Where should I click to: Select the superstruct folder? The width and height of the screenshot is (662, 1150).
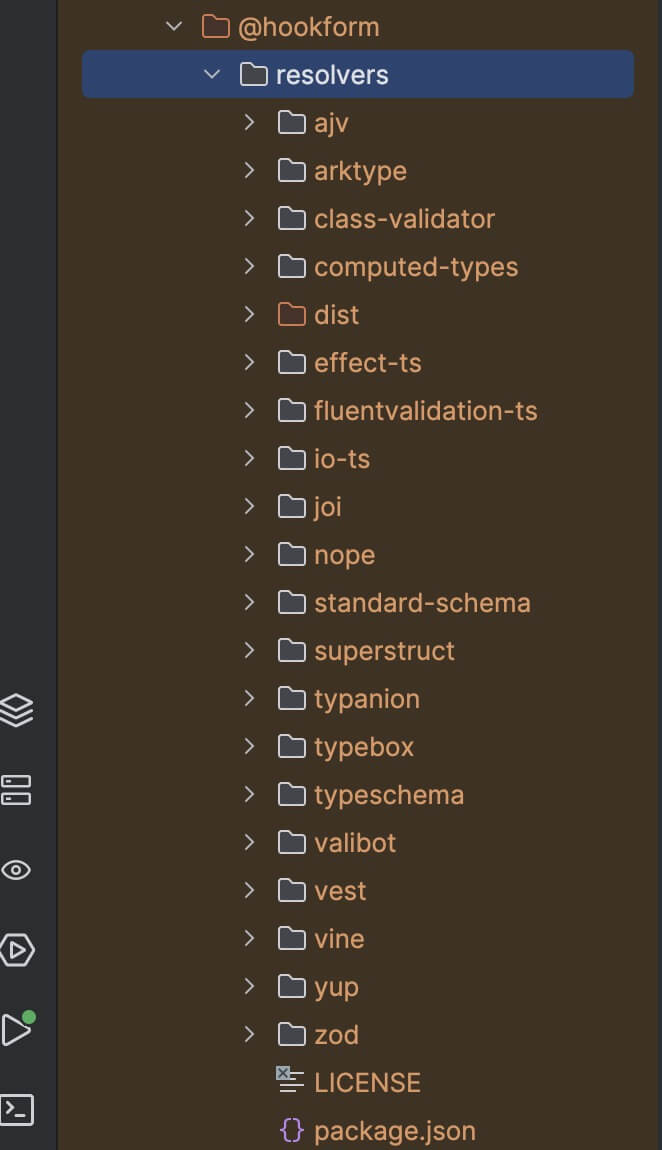point(384,651)
